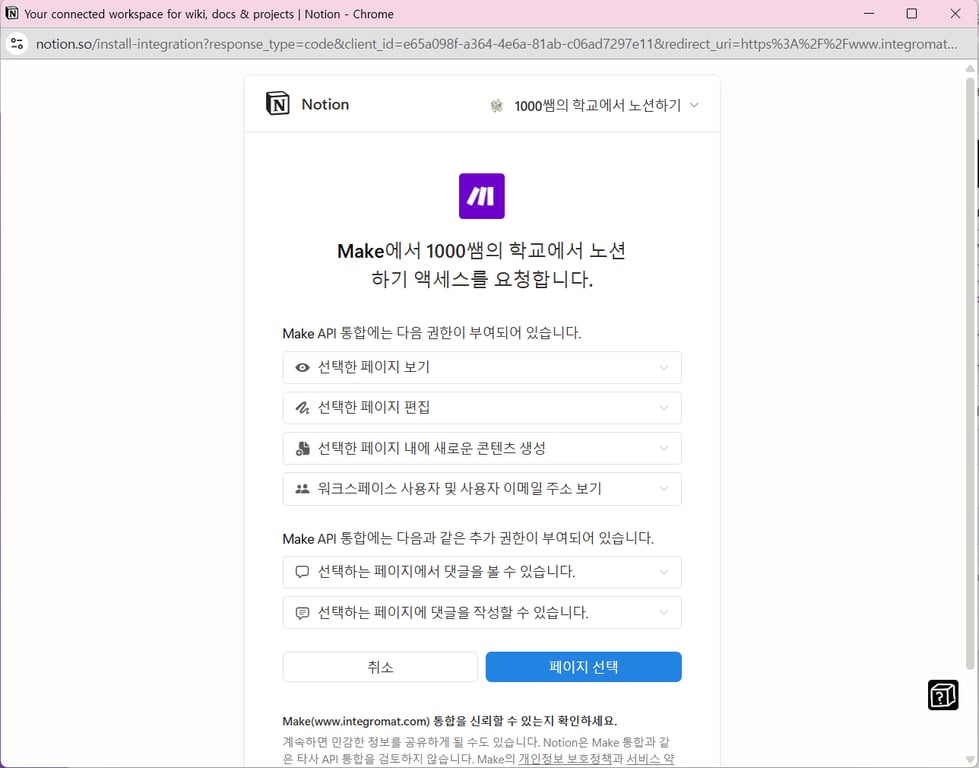Expand the 선택한 페이지 편집 permission chevron
The image size is (979, 768).
tap(664, 408)
